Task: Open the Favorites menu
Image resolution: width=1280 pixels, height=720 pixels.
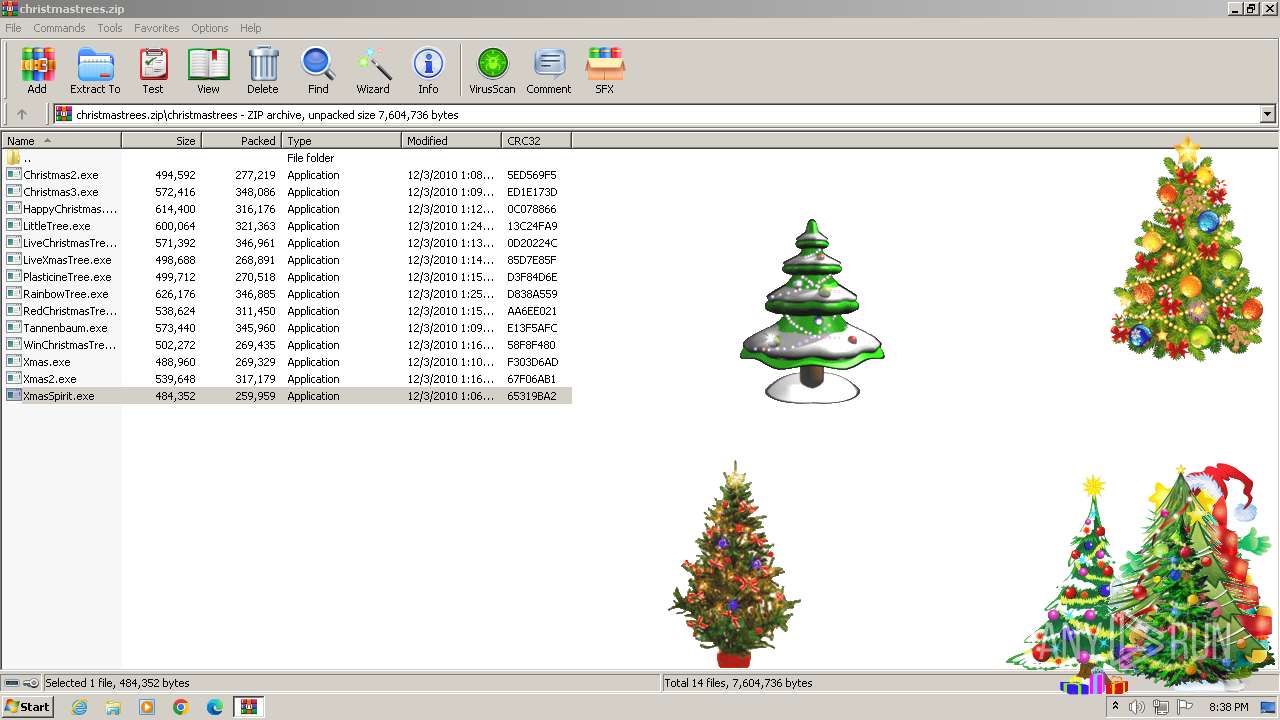Action: coord(157,28)
